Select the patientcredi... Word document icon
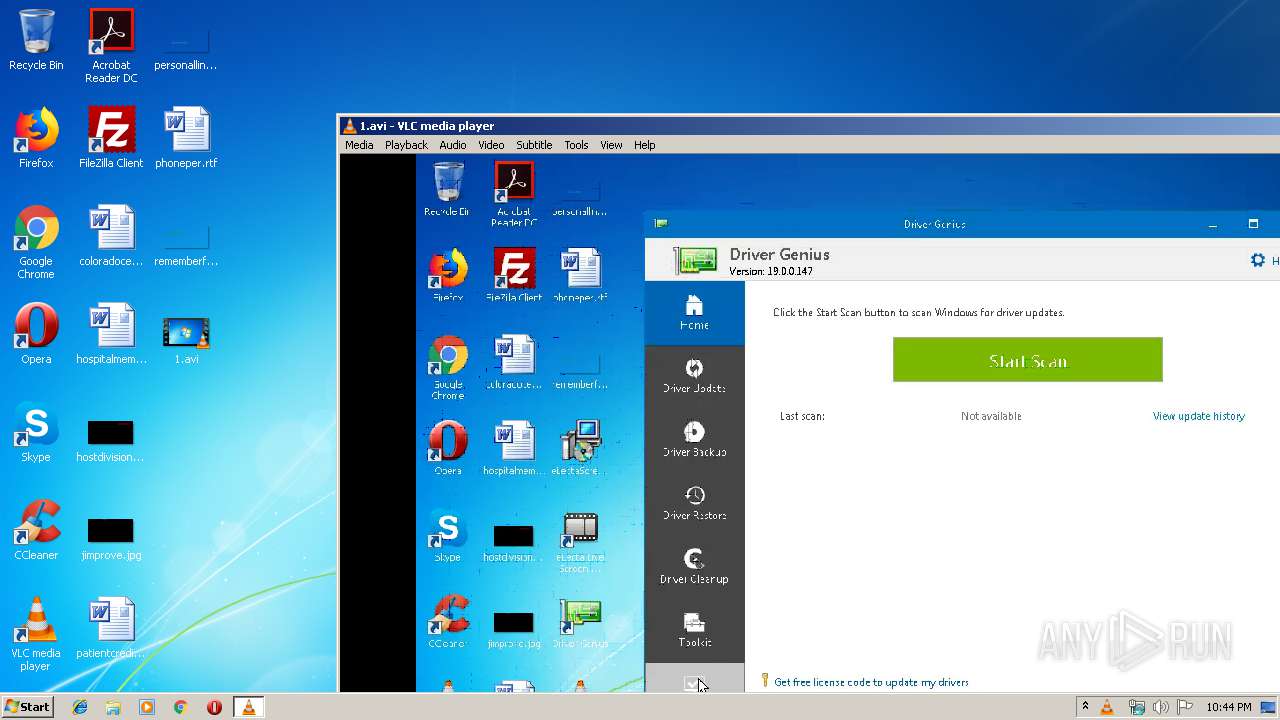Screen dimensions: 1280x720 click(111, 628)
